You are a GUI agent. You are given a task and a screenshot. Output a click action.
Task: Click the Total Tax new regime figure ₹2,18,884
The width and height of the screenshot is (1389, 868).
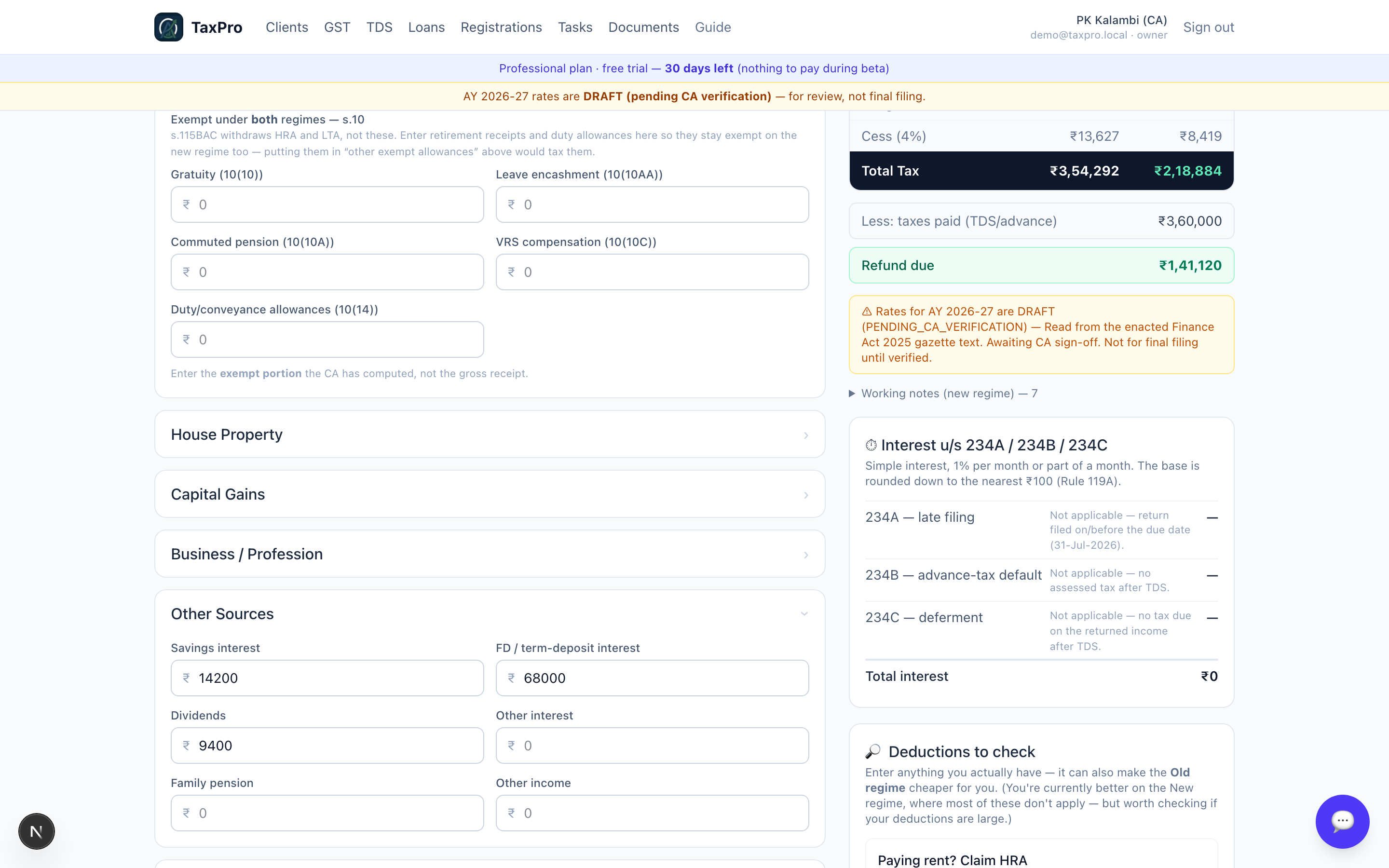(1187, 171)
